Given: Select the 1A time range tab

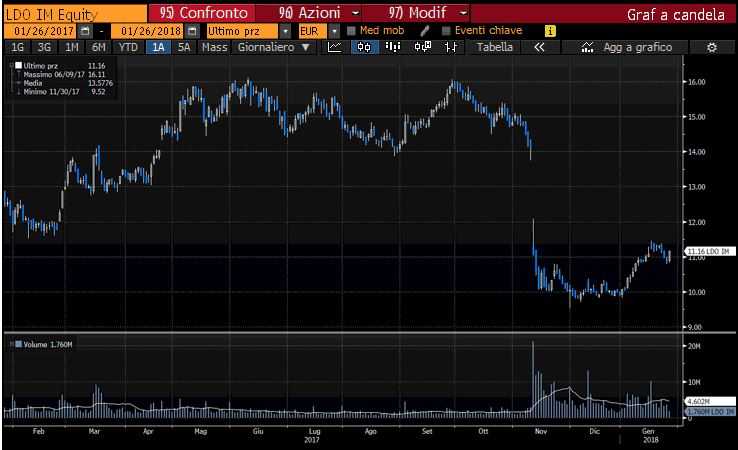Looking at the screenshot, I should pyautogui.click(x=158, y=47).
